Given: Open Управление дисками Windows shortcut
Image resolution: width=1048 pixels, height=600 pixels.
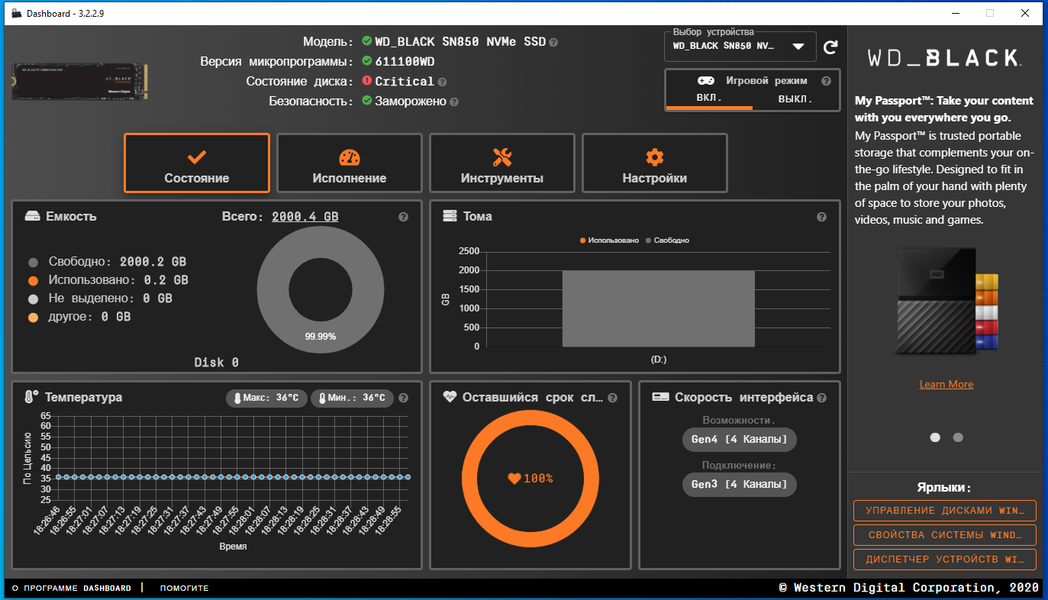Looking at the screenshot, I should click(x=944, y=510).
